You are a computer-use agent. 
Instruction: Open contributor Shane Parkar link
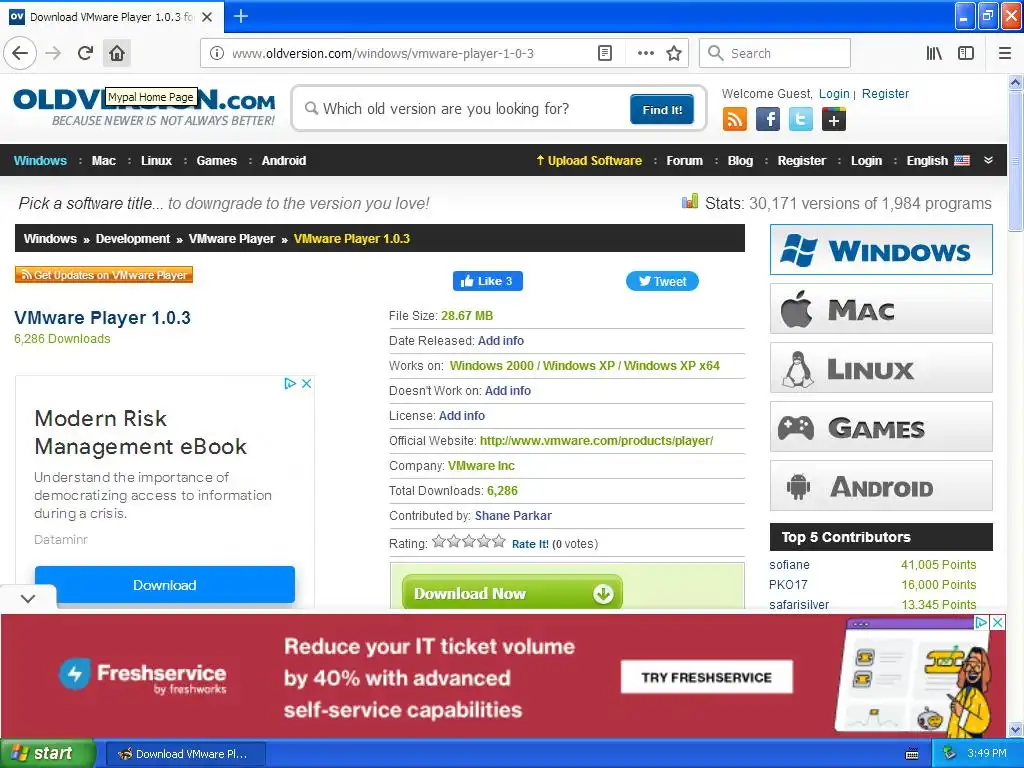pos(513,516)
